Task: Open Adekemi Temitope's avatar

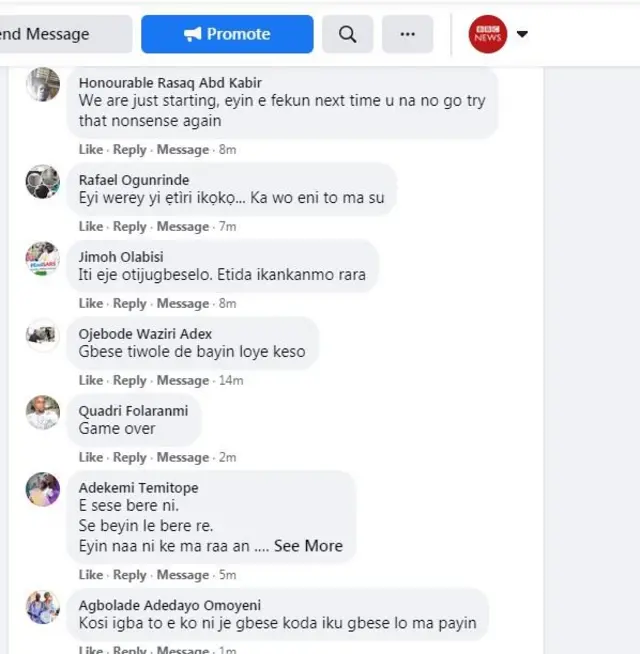Action: (43, 489)
